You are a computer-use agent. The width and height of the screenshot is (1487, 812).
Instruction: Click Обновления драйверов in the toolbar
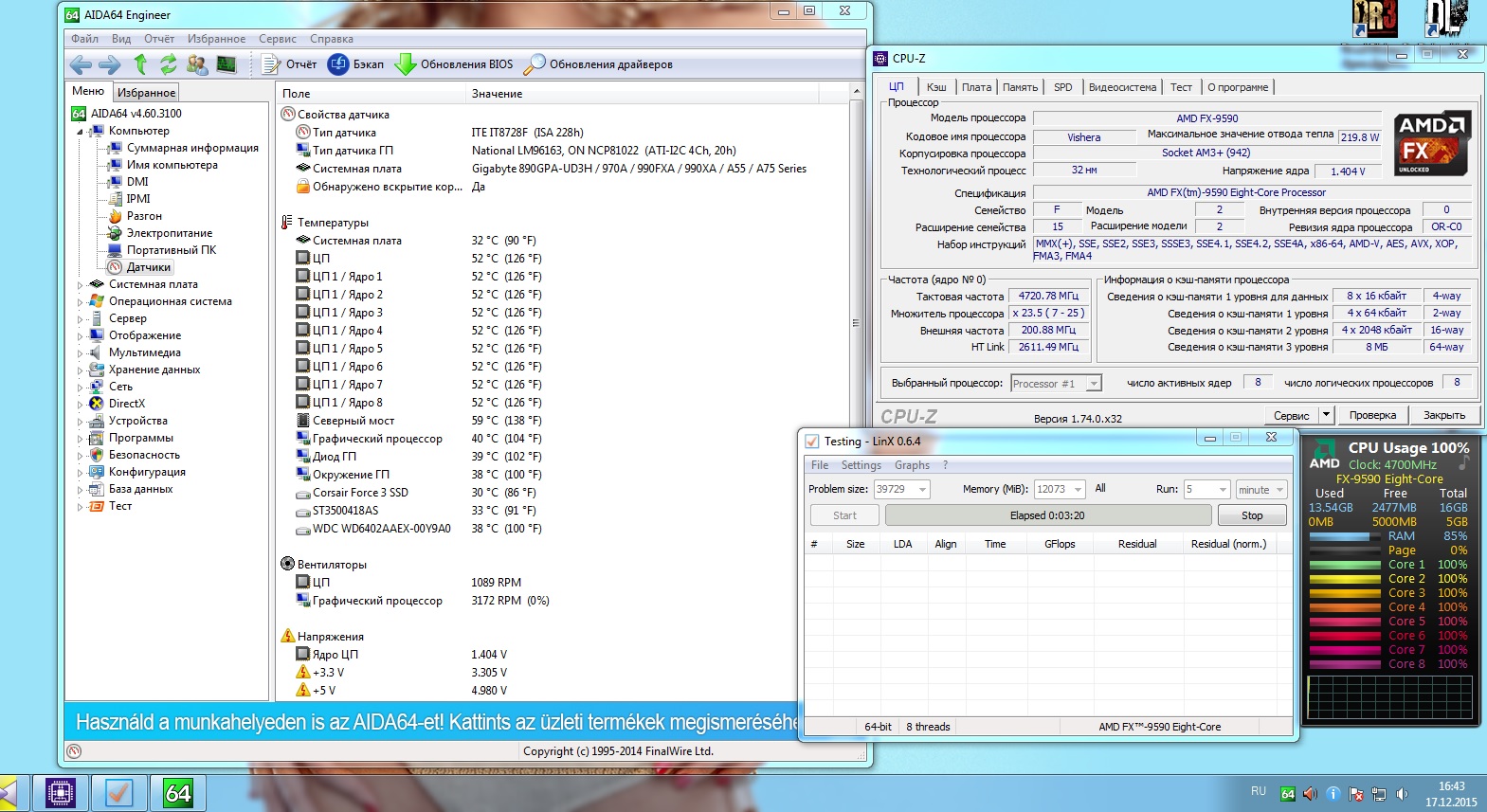(x=599, y=64)
